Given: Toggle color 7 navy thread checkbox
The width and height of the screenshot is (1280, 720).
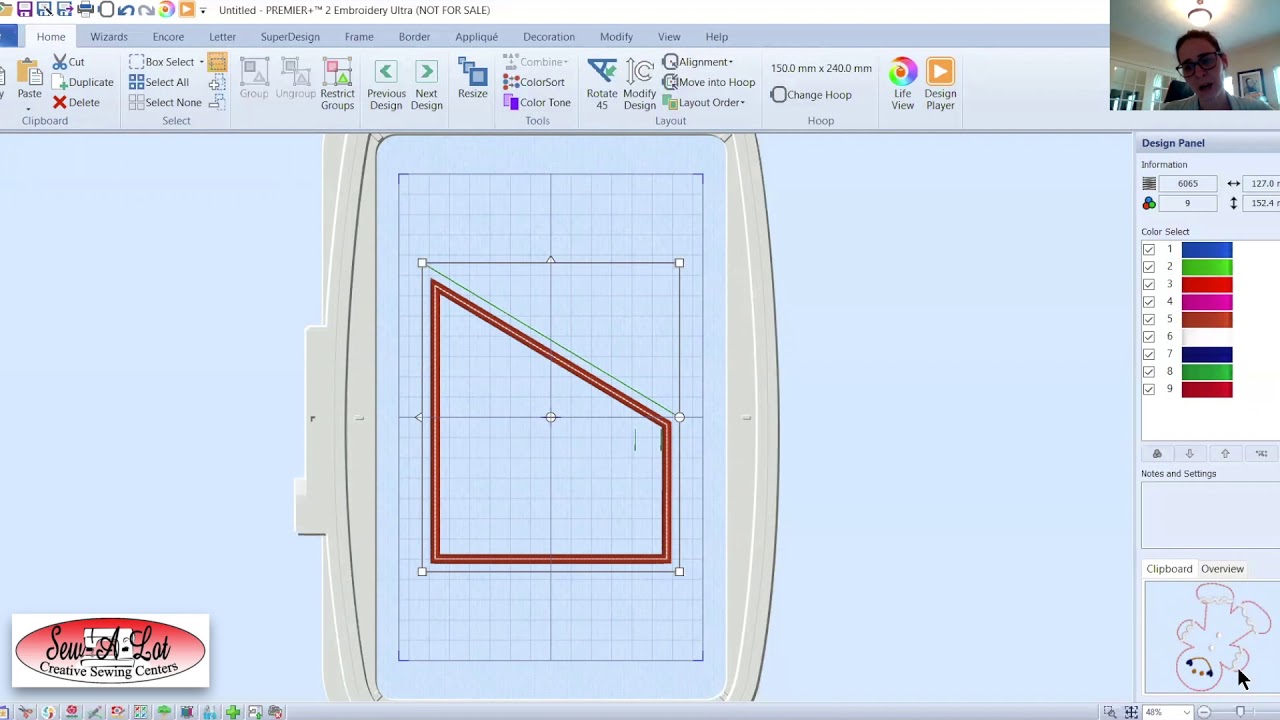Looking at the screenshot, I should click(x=1149, y=354).
